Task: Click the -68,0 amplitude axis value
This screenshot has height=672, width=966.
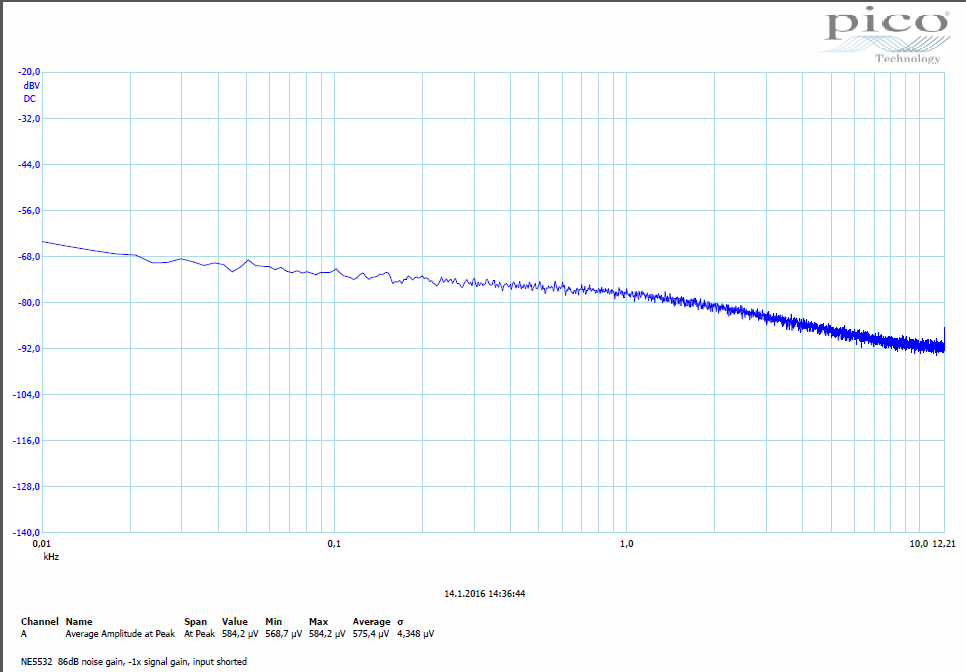Action: (x=29, y=256)
